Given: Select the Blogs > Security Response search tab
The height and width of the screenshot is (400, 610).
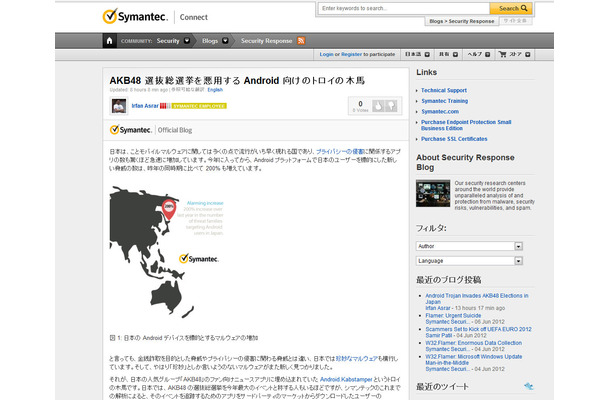Looking at the screenshot, I should click(461, 21).
